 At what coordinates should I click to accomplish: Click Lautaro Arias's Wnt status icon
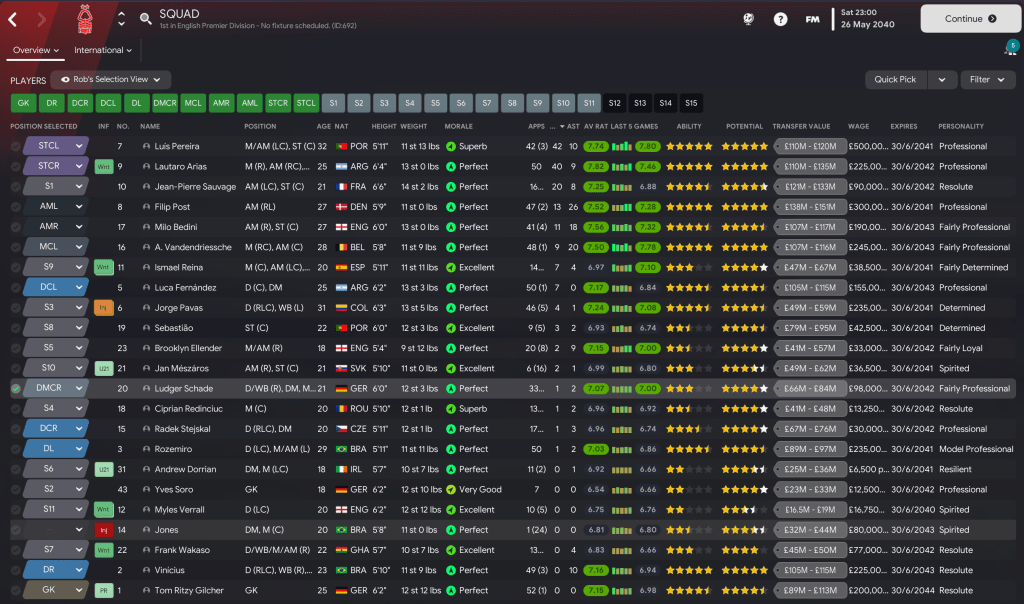point(103,167)
